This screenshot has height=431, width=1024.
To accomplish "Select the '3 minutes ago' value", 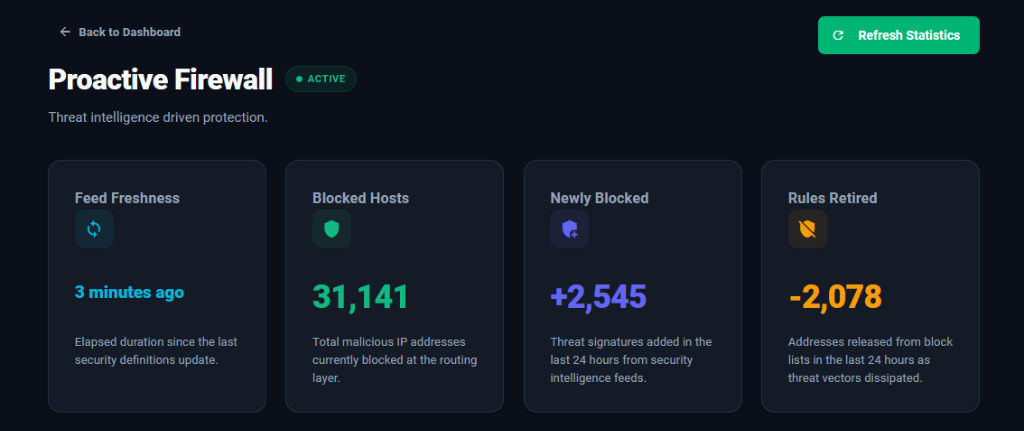I will point(129,292).
